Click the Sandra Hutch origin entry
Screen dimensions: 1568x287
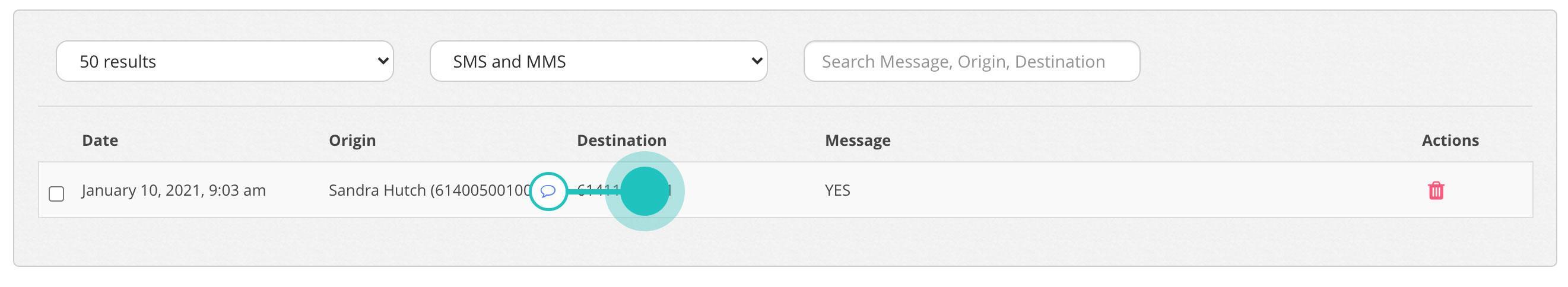(426, 190)
